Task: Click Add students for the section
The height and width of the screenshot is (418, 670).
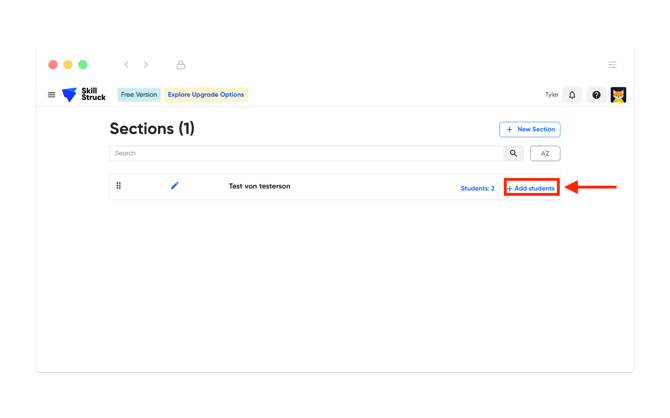Action: point(531,188)
